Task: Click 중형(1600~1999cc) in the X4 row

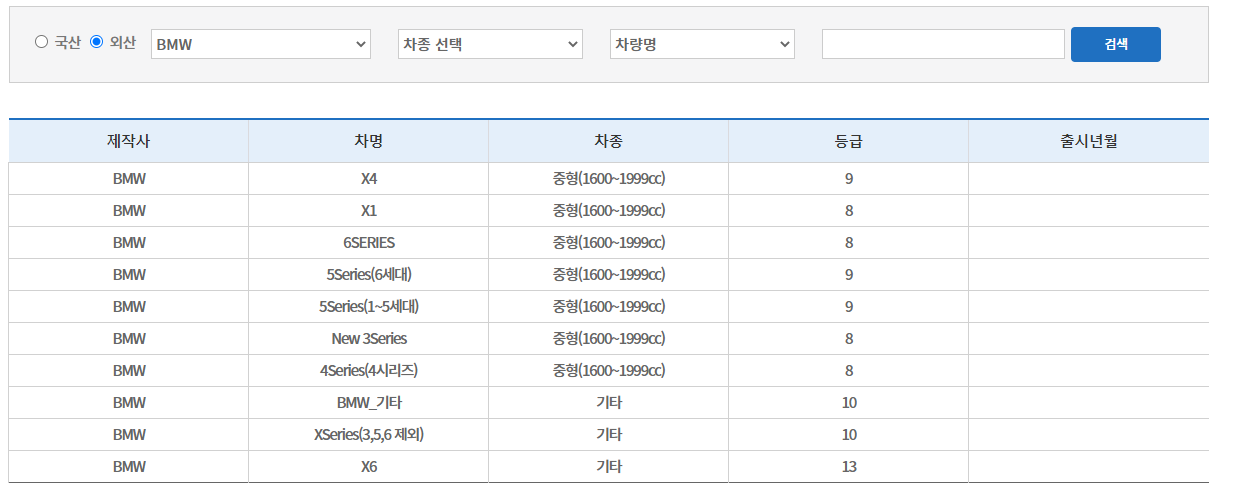Action: [609, 179]
